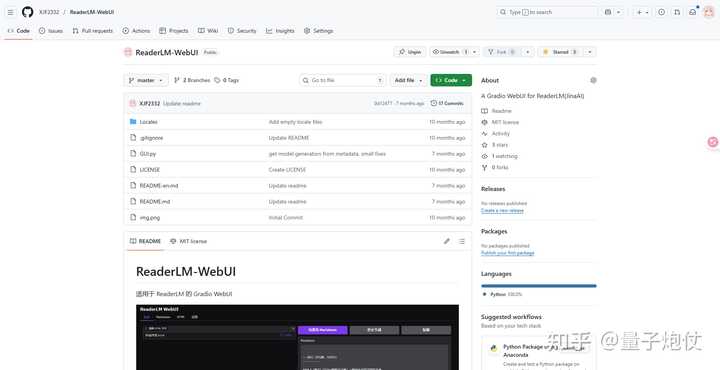720x370 pixels.
Task: Open the GitHub homepage logo
Action: (28, 12)
